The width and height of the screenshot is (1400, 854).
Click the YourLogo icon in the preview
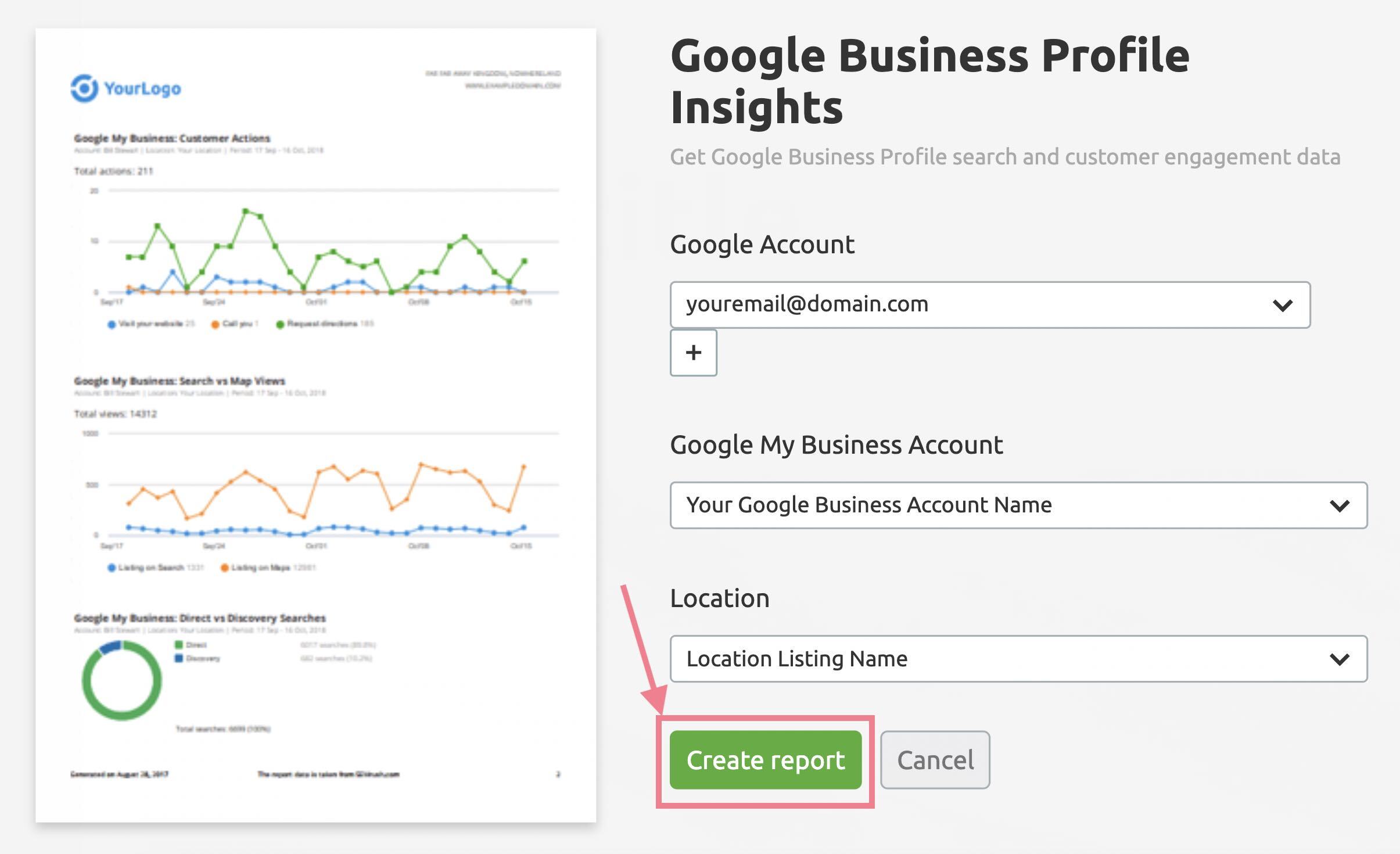click(84, 88)
